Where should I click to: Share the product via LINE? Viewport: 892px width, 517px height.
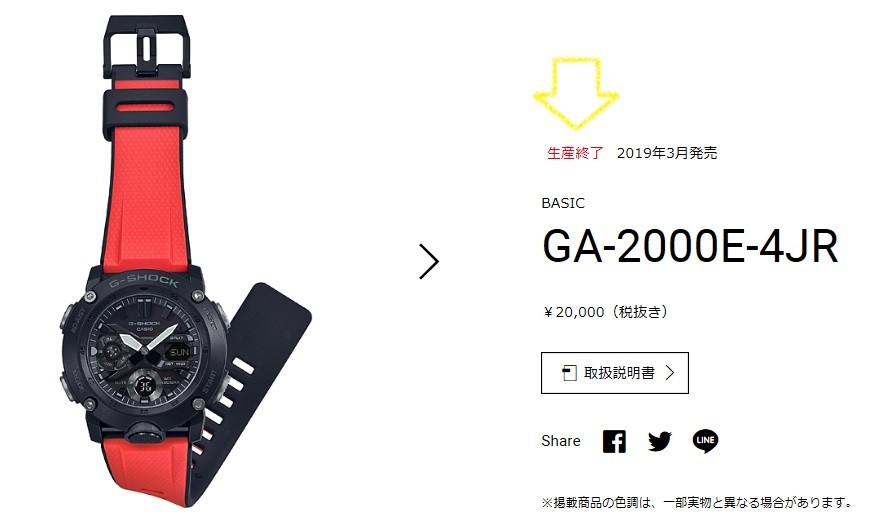click(x=705, y=441)
